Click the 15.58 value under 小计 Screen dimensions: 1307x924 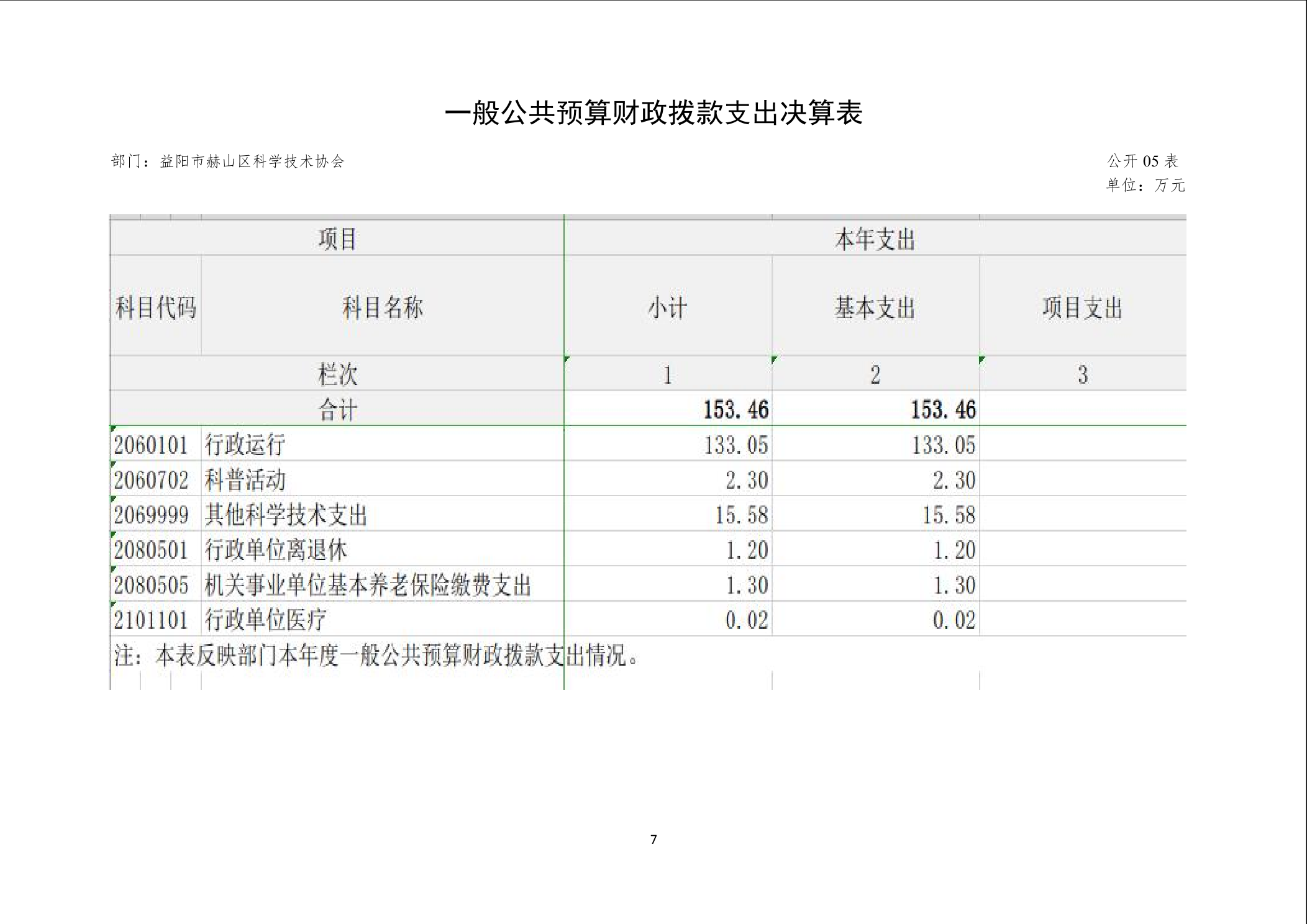point(740,515)
